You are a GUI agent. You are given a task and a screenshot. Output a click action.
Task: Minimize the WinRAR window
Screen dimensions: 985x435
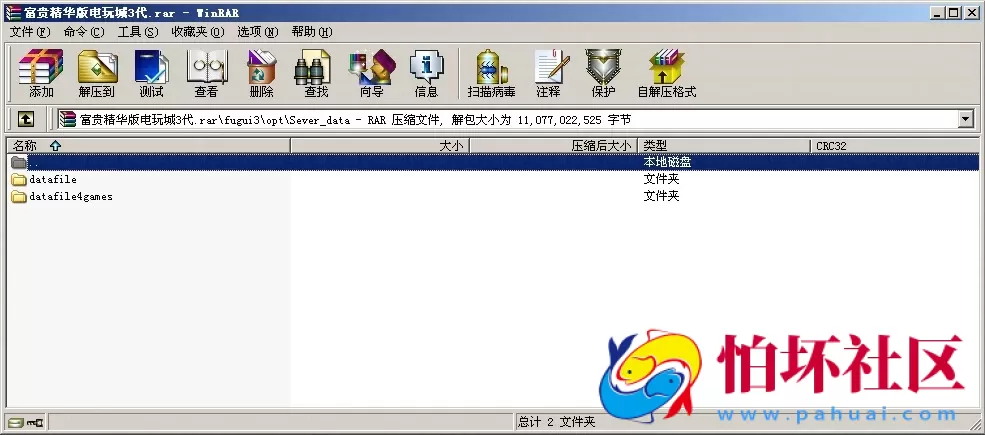pos(937,13)
